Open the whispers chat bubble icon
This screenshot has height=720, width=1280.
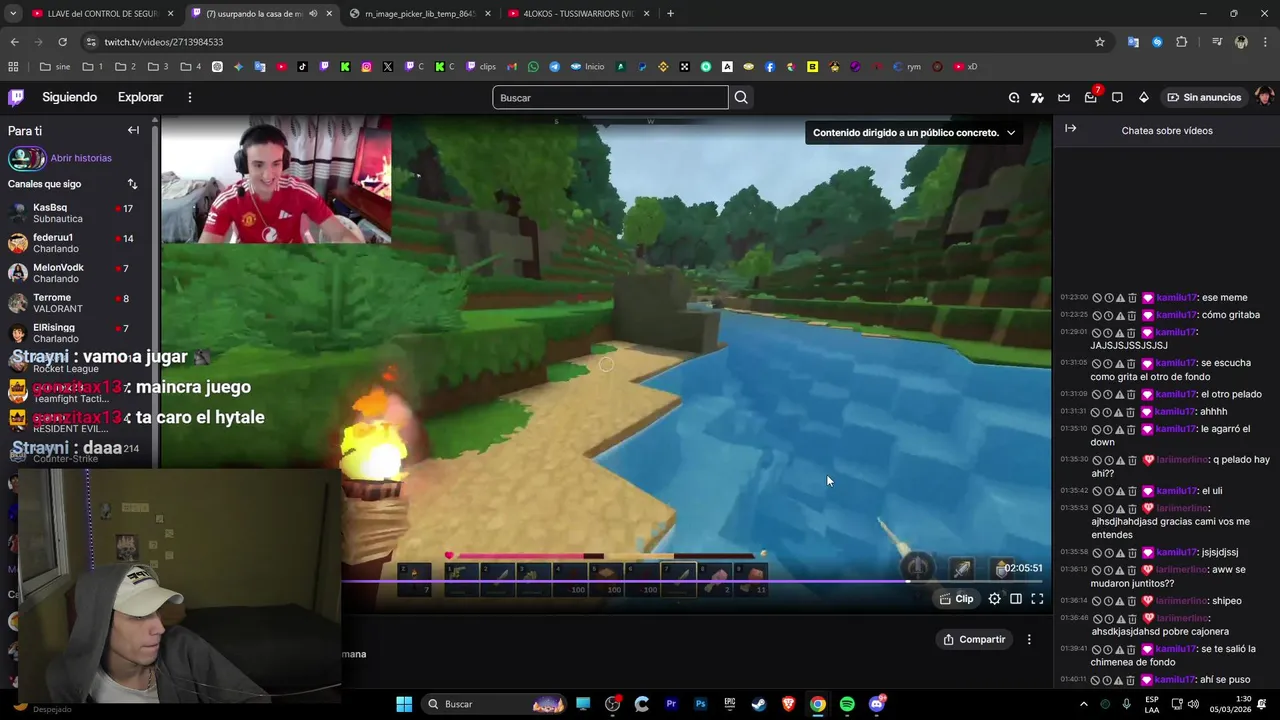coord(1117,97)
